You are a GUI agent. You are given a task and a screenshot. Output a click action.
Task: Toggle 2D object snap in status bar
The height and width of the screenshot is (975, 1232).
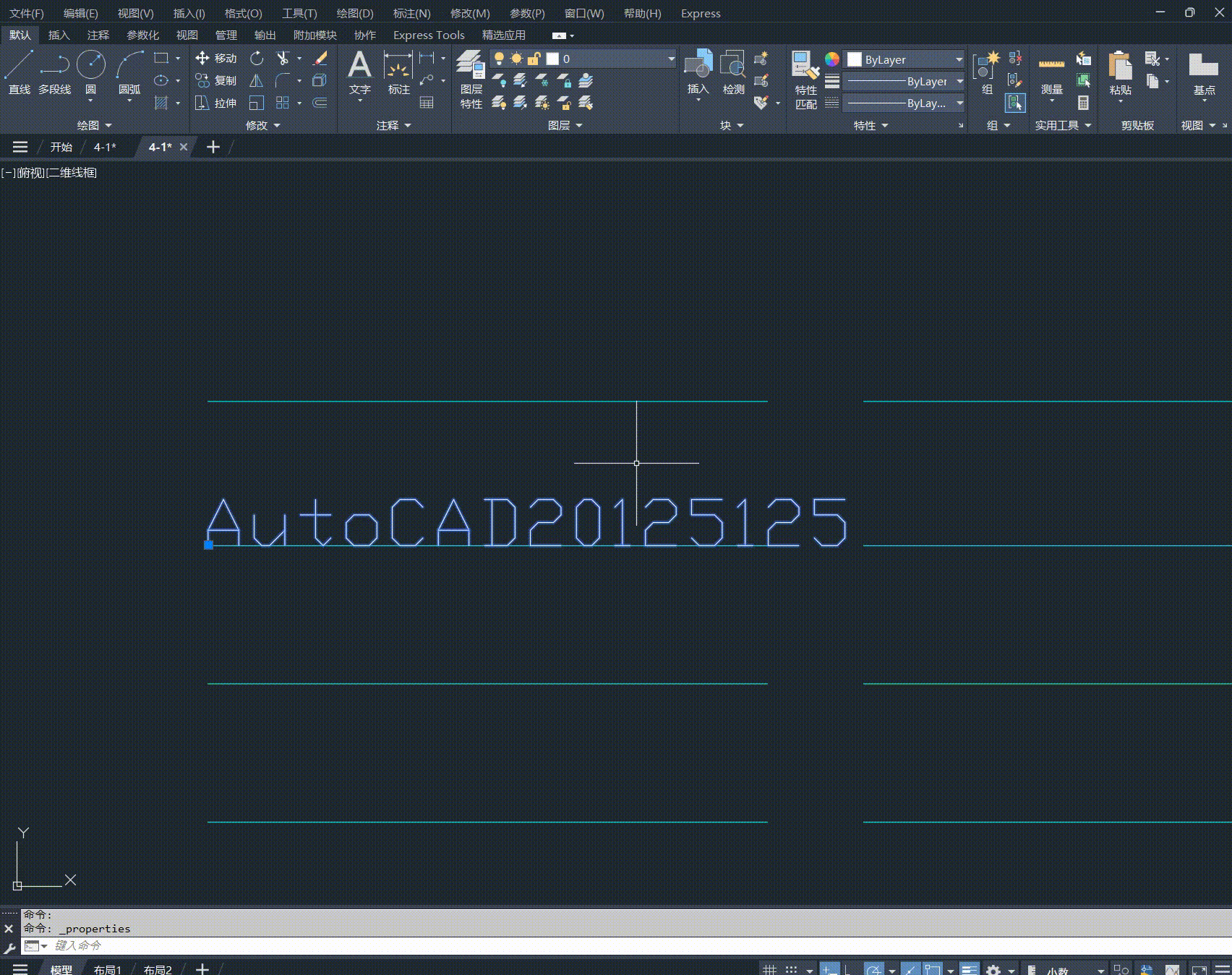(933, 970)
